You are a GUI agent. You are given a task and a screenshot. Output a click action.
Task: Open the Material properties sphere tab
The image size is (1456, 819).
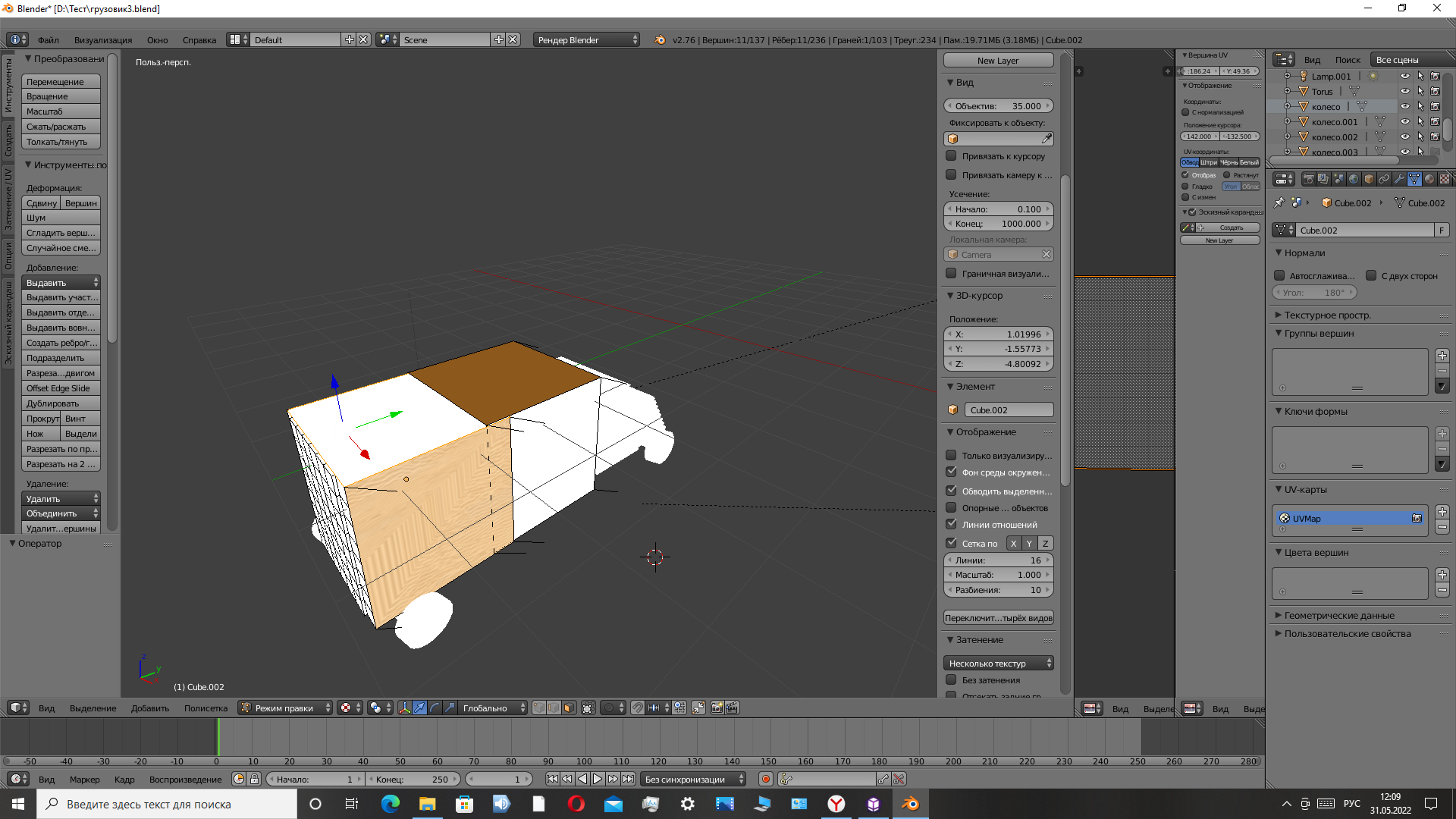pos(1429,179)
